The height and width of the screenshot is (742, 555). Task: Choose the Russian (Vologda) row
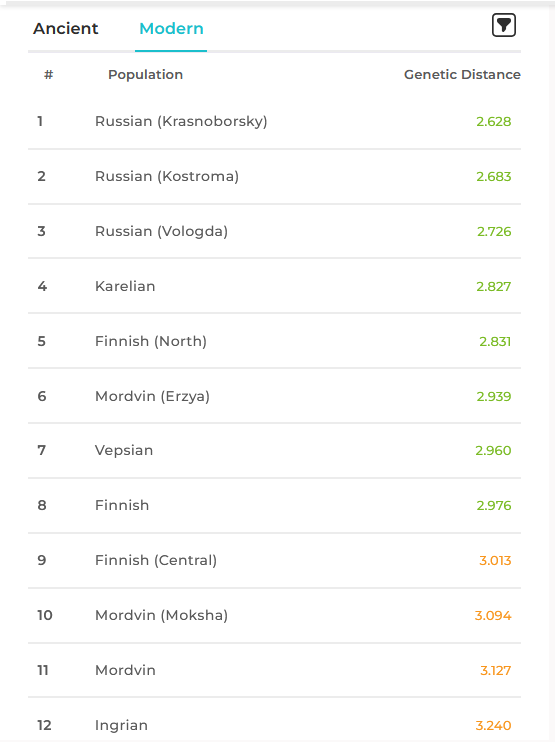tap(274, 231)
